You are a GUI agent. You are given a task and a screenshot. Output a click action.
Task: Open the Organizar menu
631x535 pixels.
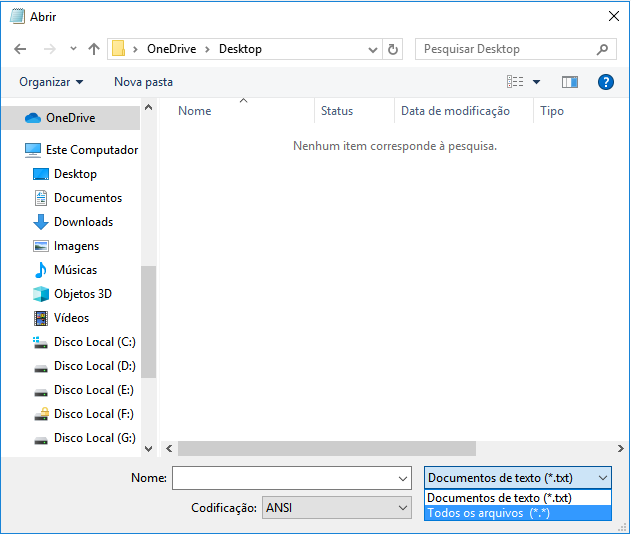click(51, 82)
